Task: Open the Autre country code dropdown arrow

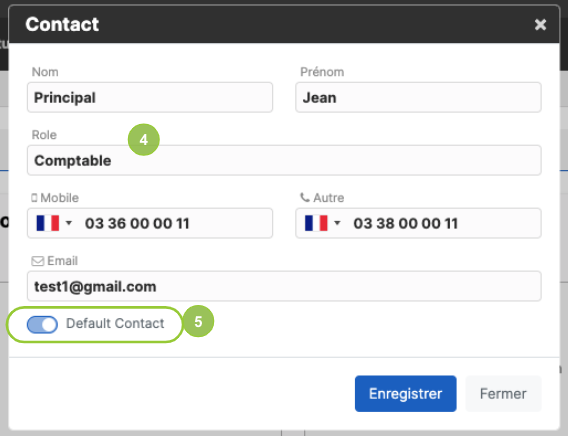Action: coord(337,223)
